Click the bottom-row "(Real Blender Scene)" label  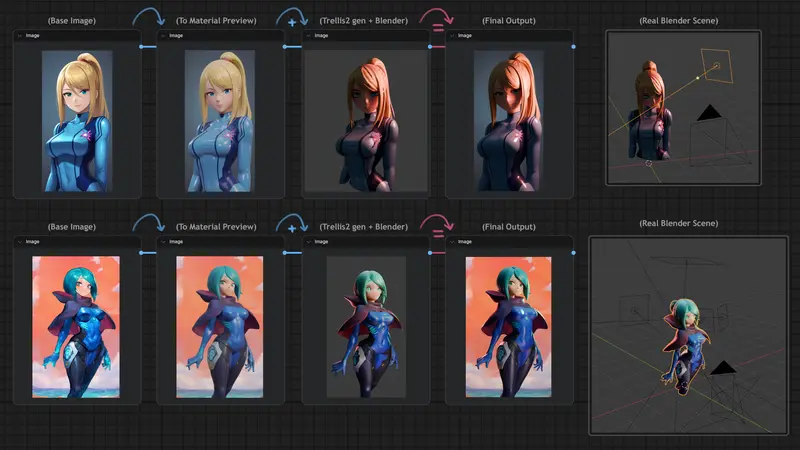[x=683, y=222]
